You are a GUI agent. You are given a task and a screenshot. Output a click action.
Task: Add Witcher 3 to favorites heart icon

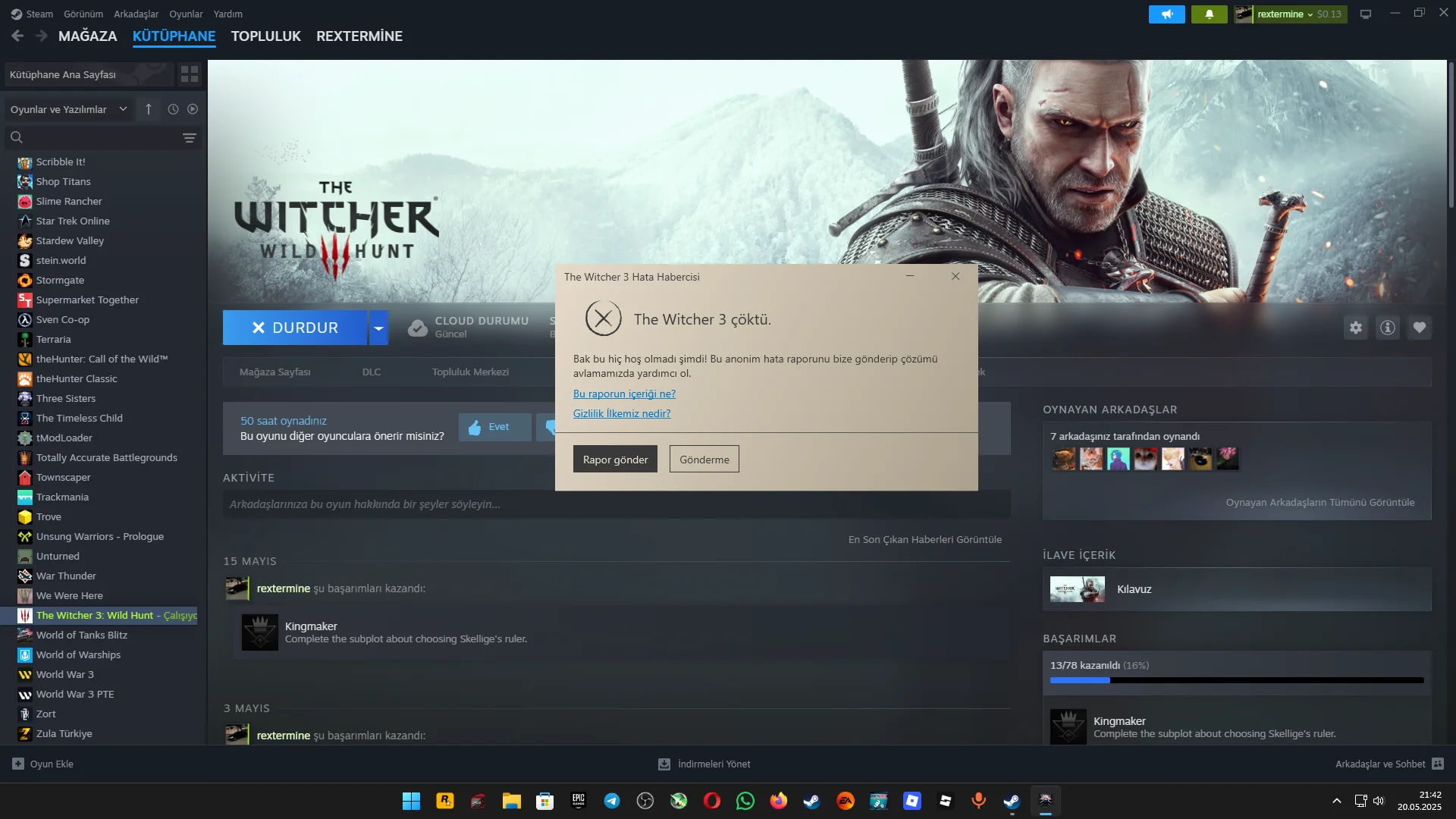(x=1419, y=328)
